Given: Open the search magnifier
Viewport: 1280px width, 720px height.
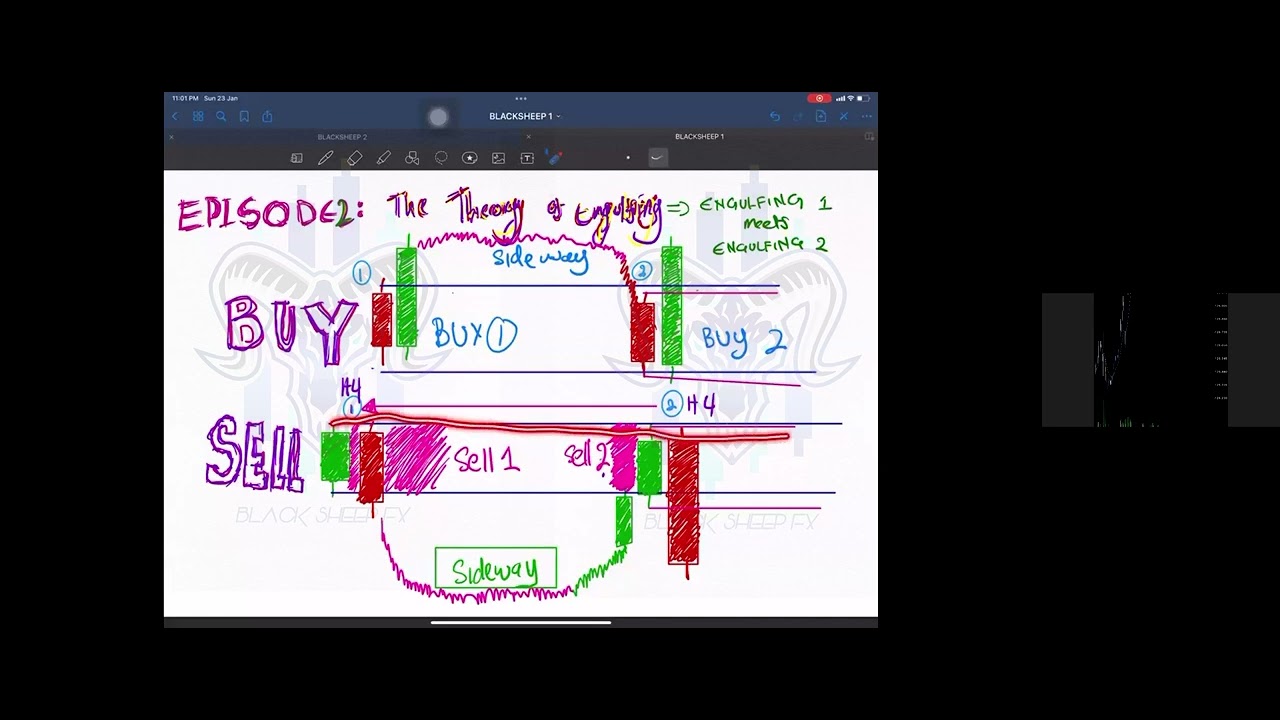Looking at the screenshot, I should click(x=221, y=117).
